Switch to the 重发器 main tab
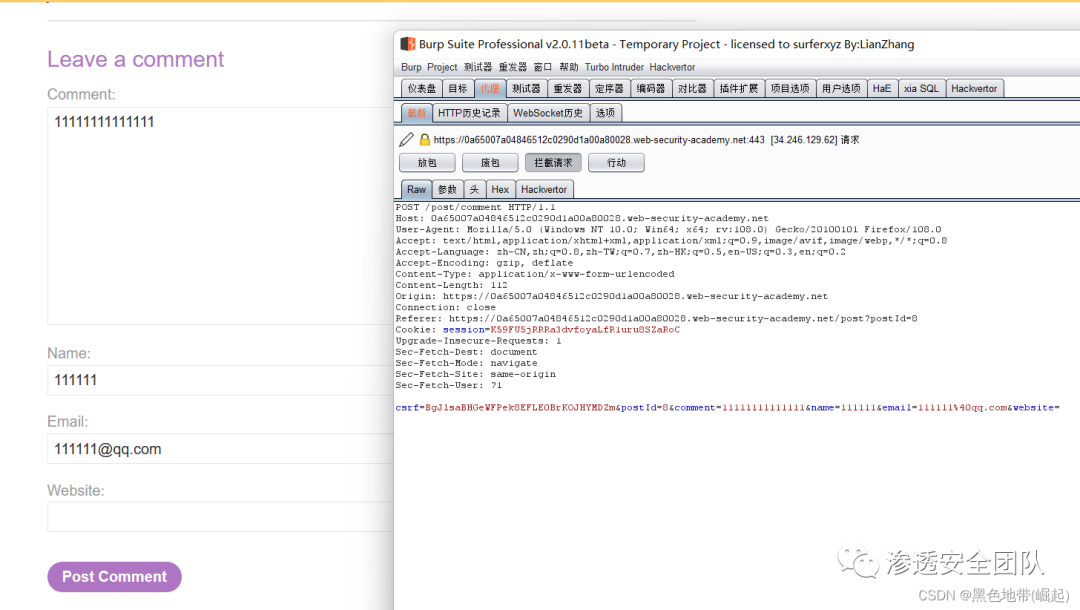Viewport: 1080px width, 610px height. [x=568, y=88]
